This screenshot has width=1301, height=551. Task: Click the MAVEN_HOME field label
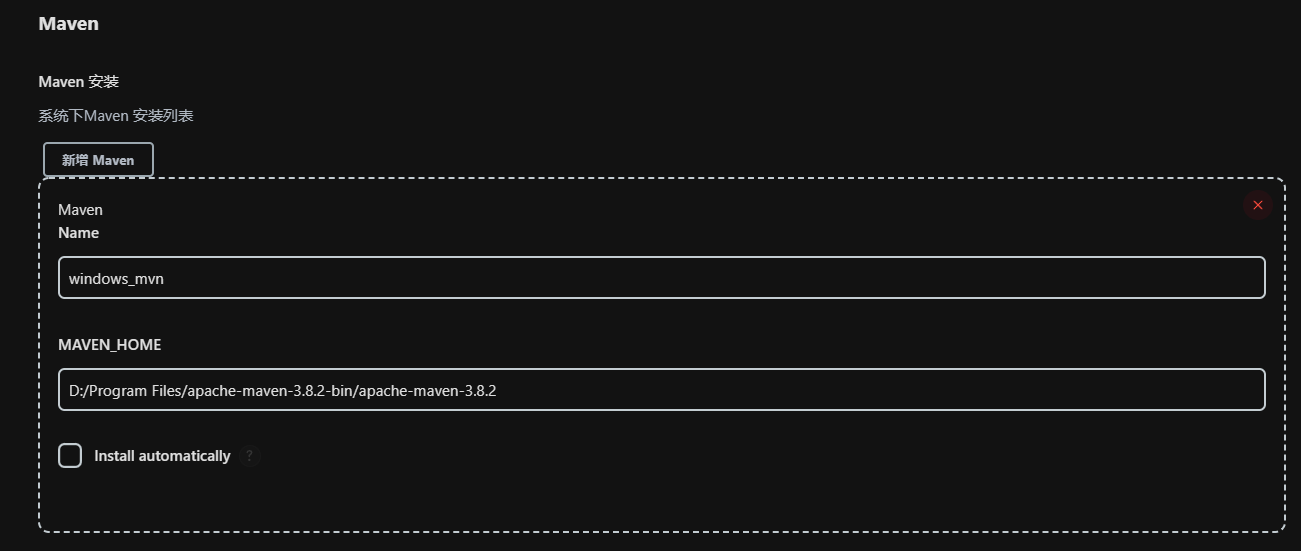[109, 345]
